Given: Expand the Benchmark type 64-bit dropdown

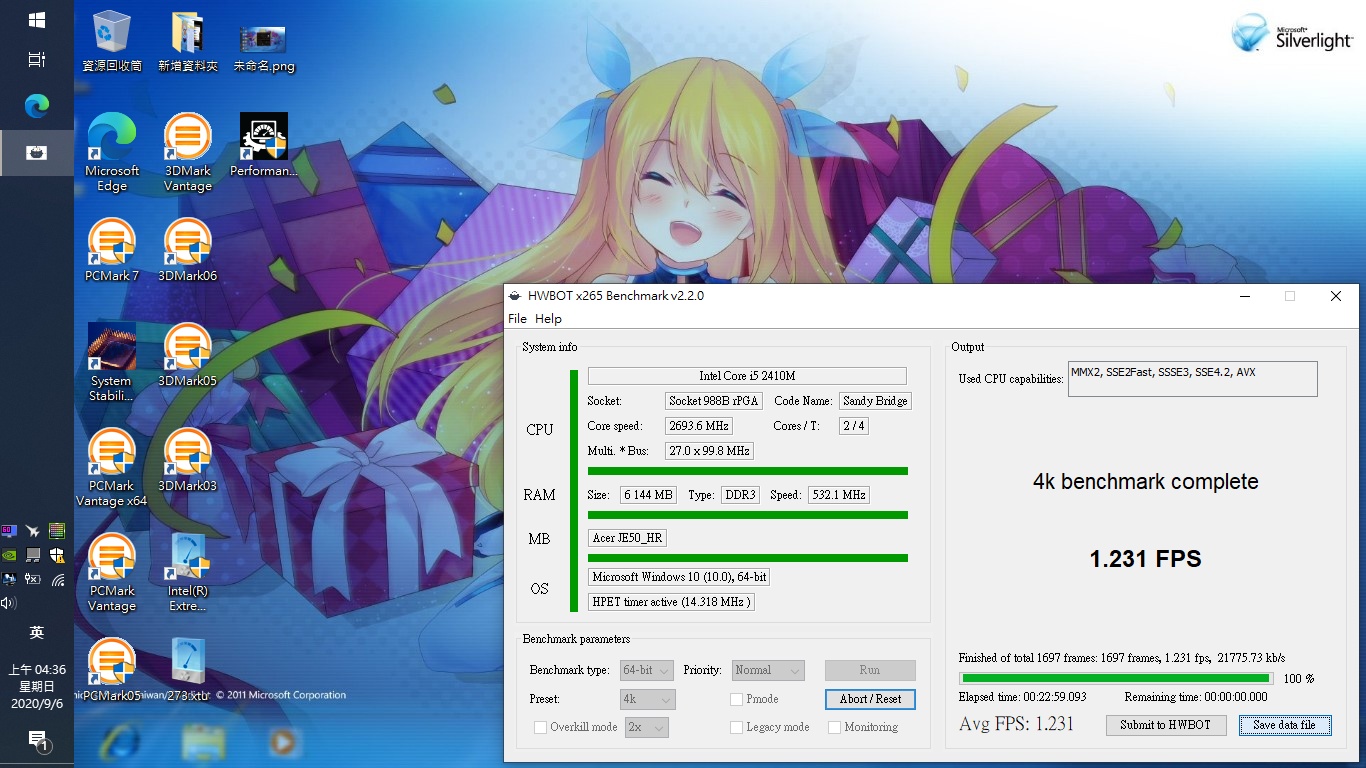Looking at the screenshot, I should point(647,670).
